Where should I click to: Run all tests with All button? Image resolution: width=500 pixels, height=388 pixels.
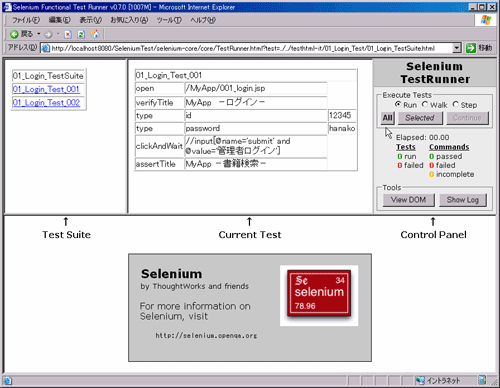tap(387, 118)
